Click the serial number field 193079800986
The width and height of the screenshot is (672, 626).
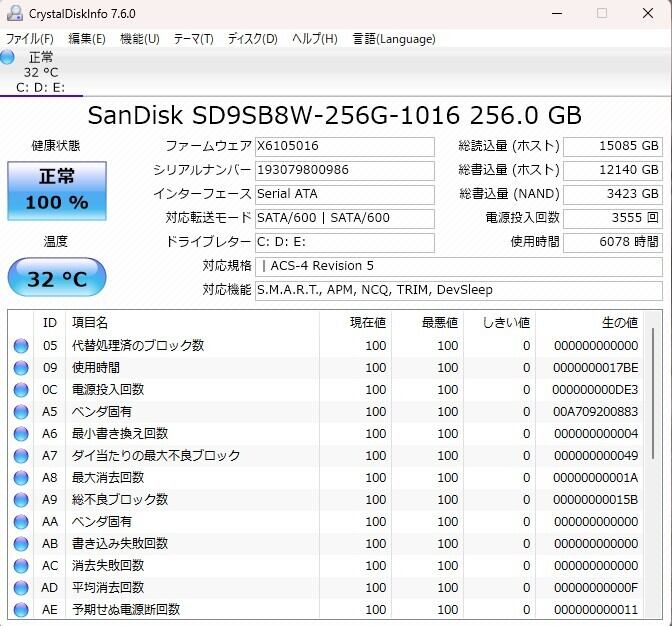pos(345,171)
